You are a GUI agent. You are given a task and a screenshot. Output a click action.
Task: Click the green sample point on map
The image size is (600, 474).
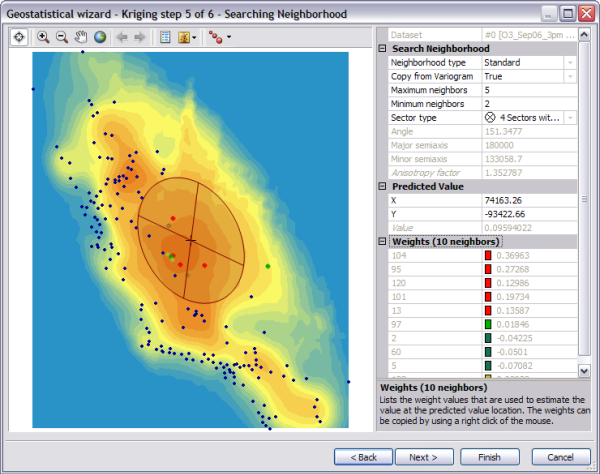click(x=268, y=266)
